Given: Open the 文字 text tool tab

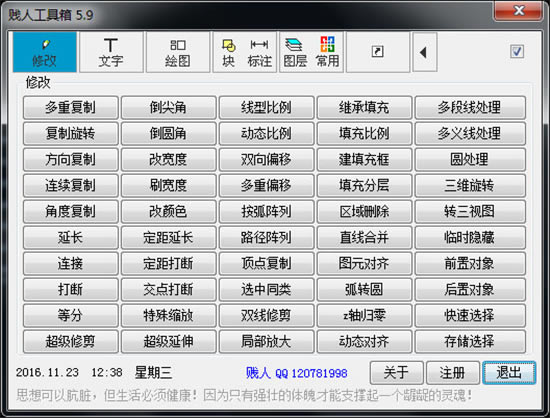Looking at the screenshot, I should [x=111, y=52].
